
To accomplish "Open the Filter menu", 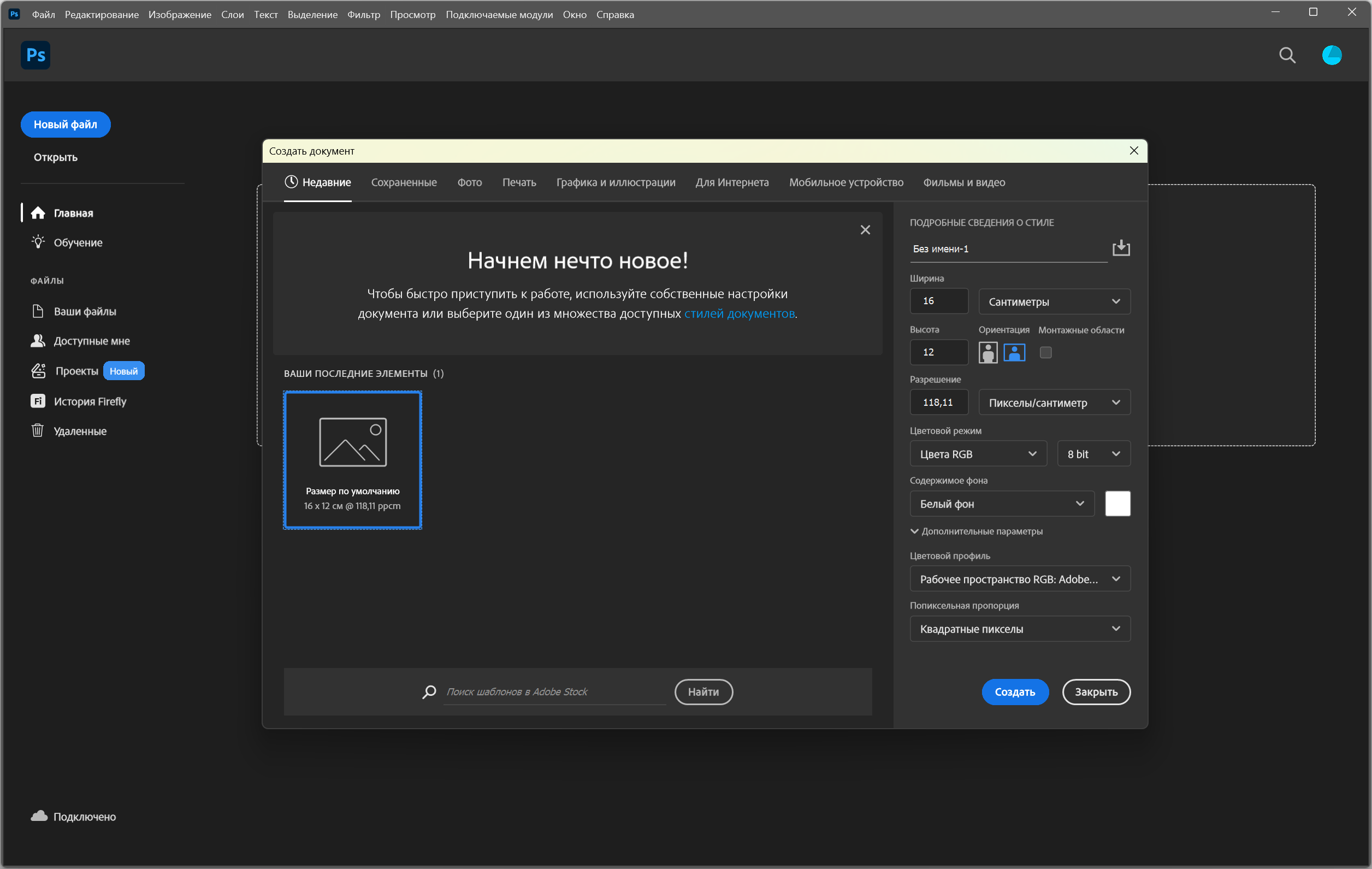I will (363, 14).
